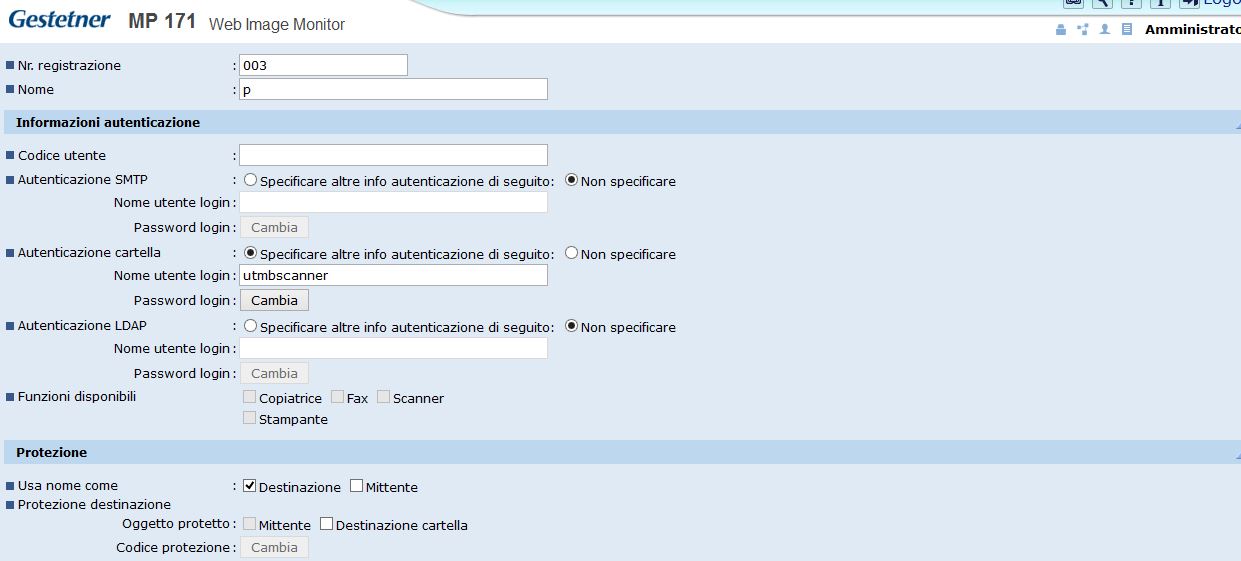
Task: Click the document list icon before Amministratore
Action: pos(1127,29)
